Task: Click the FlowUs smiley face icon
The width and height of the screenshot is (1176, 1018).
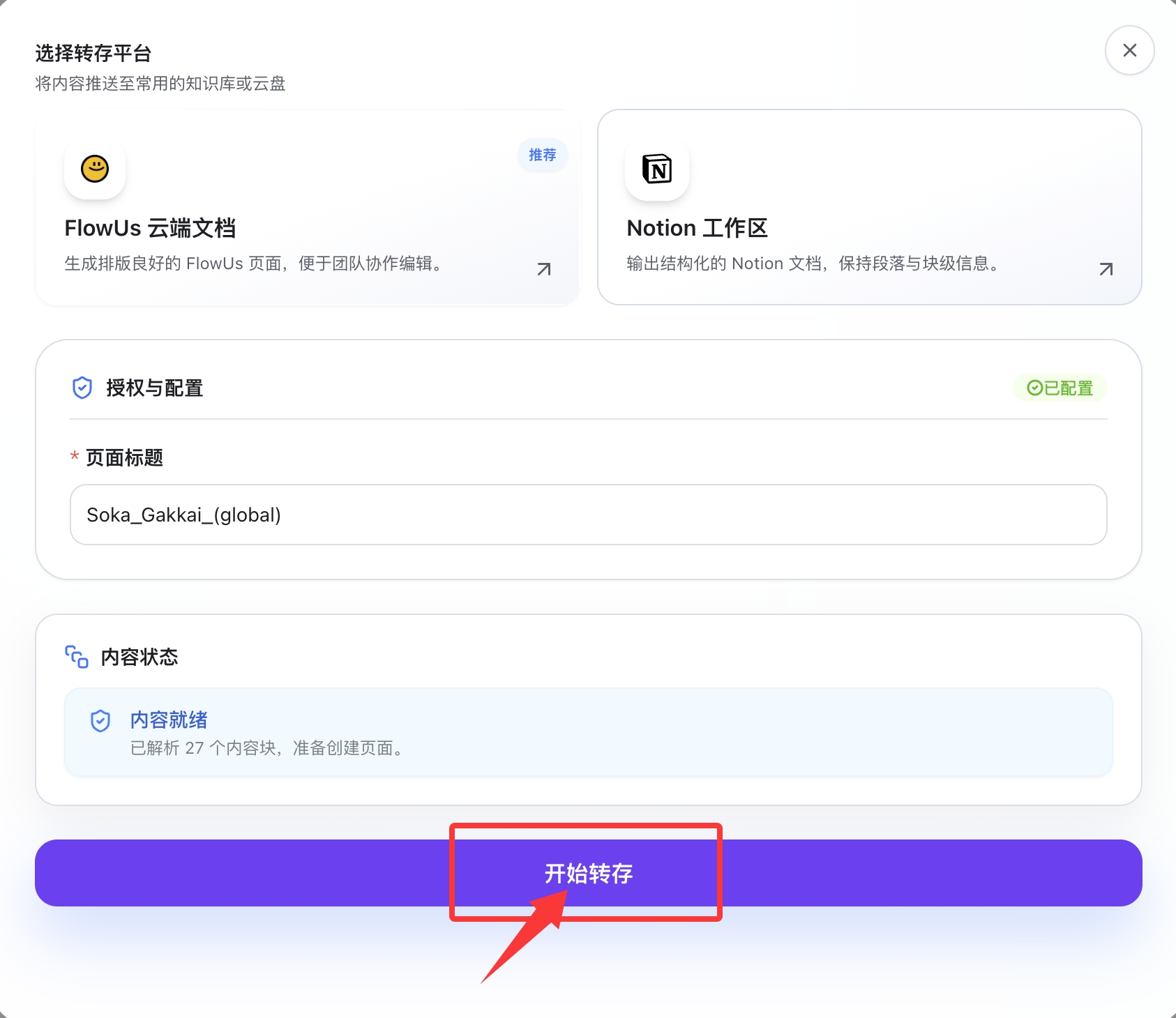Action: [x=95, y=169]
